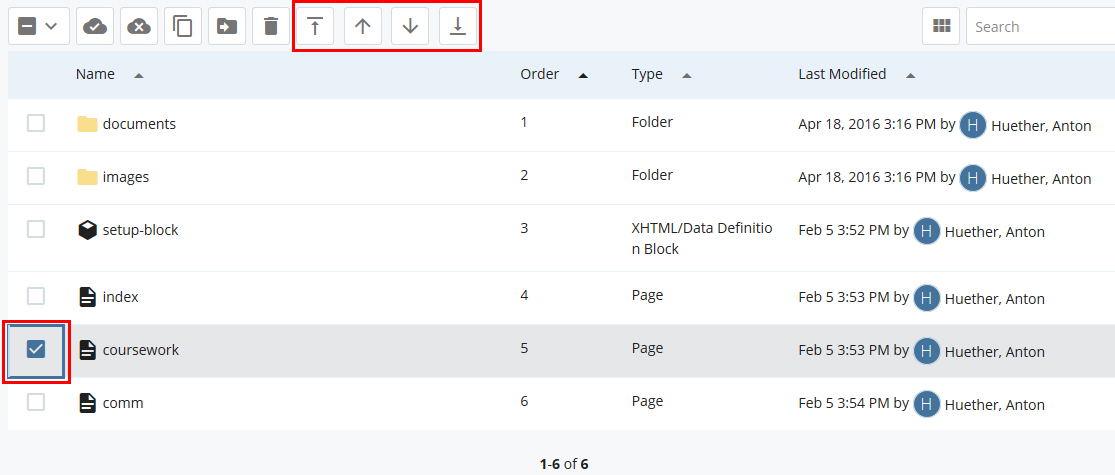This screenshot has height=475, width=1115.
Task: Click into the Search field
Action: tap(1040, 27)
